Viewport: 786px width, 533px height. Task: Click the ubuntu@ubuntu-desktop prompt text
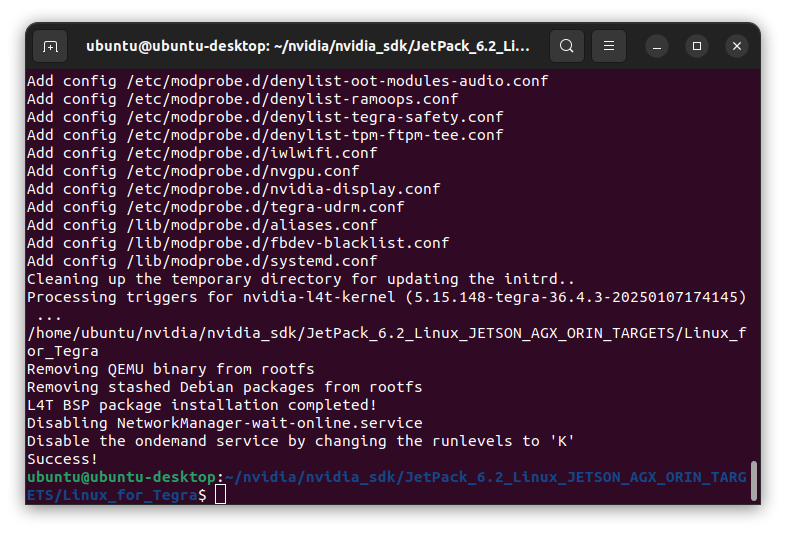[x=121, y=477]
